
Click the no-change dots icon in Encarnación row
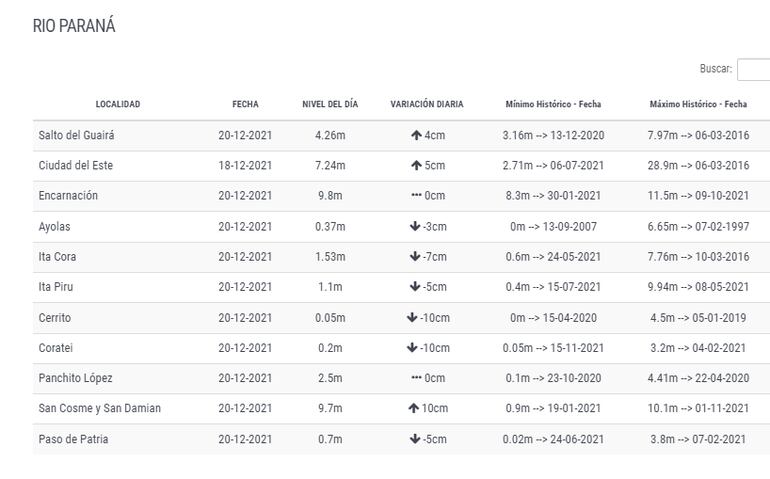tap(416, 196)
